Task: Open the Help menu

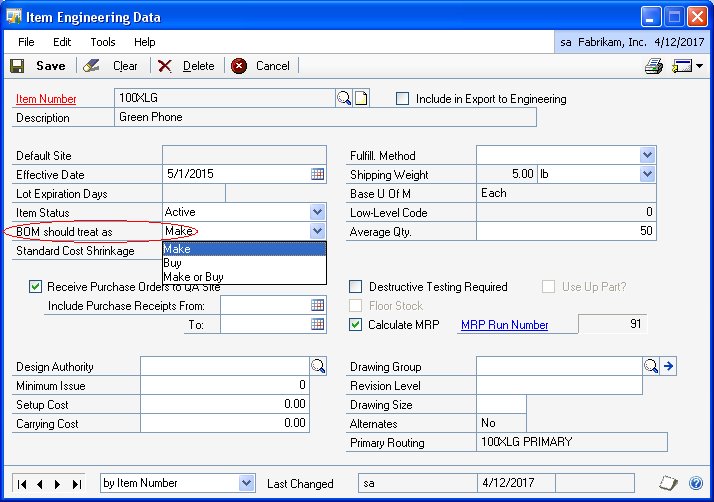Action: [144, 42]
